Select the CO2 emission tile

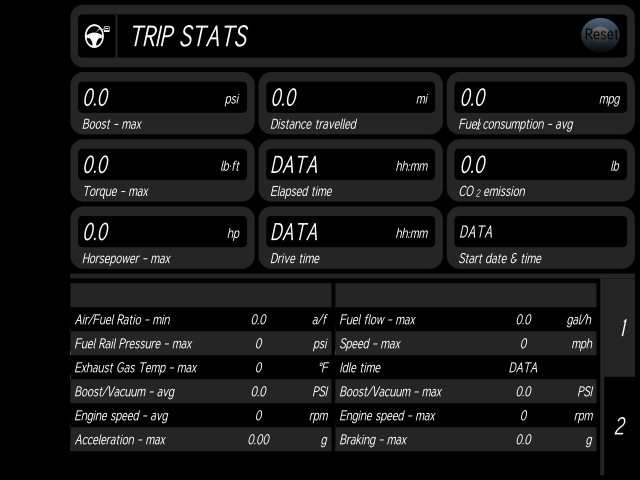pos(540,171)
